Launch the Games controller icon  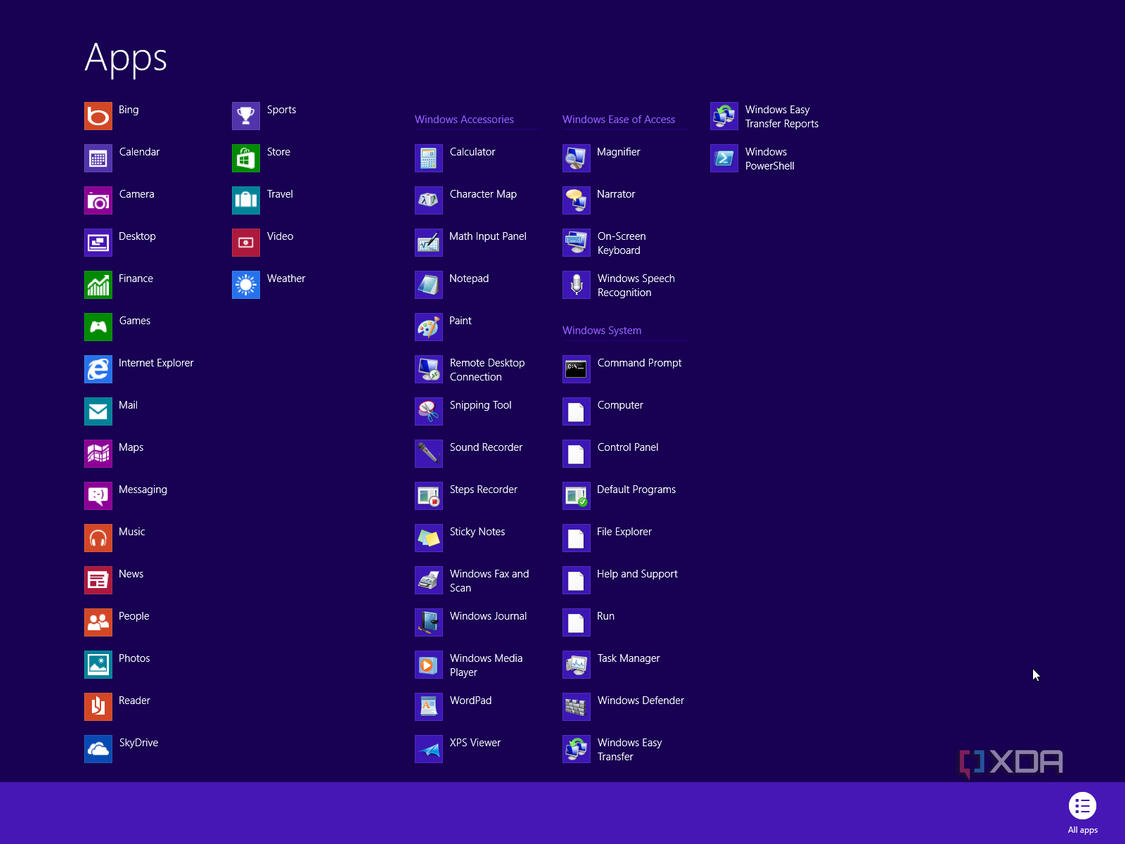98,327
